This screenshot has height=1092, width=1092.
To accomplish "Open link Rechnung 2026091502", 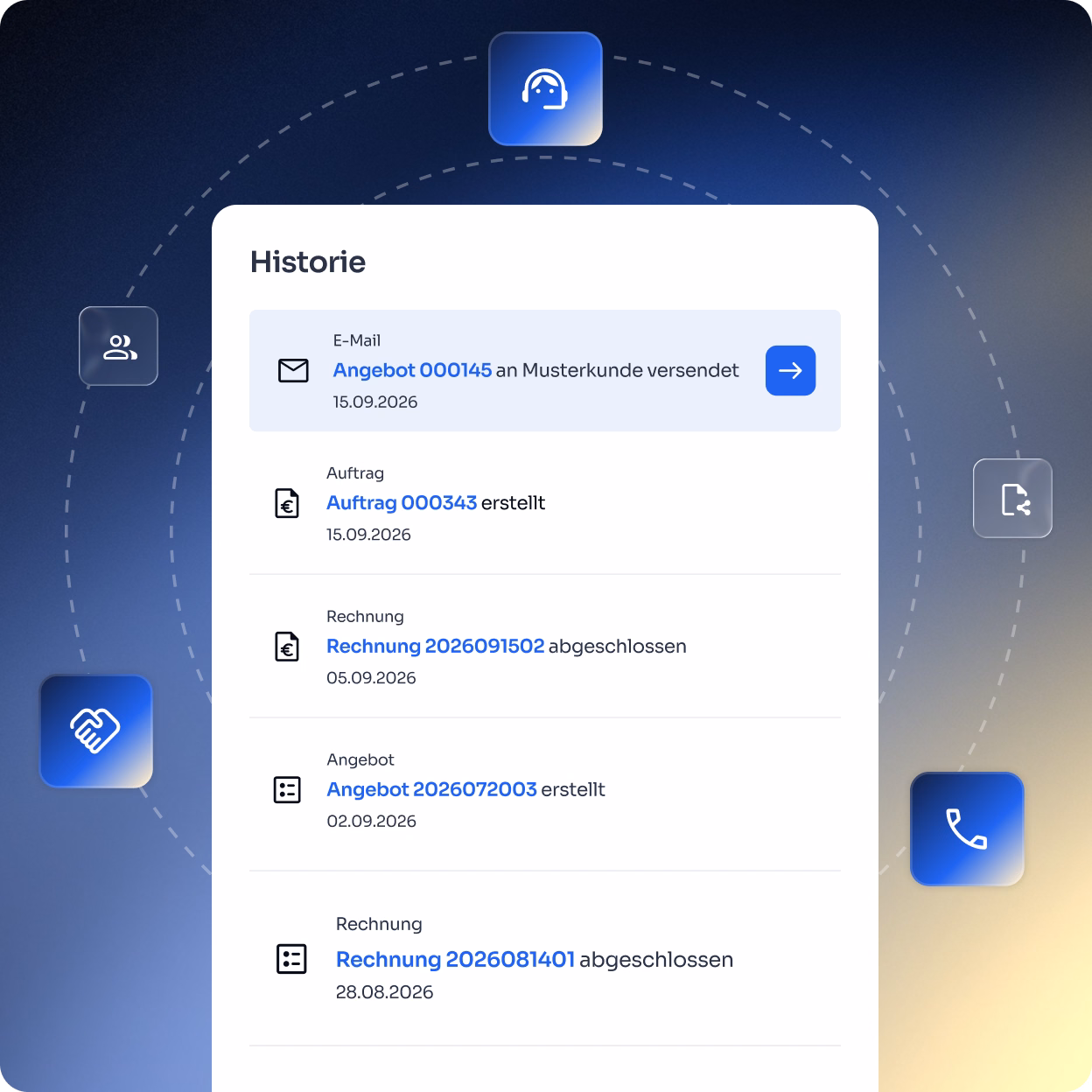I will pos(436,646).
